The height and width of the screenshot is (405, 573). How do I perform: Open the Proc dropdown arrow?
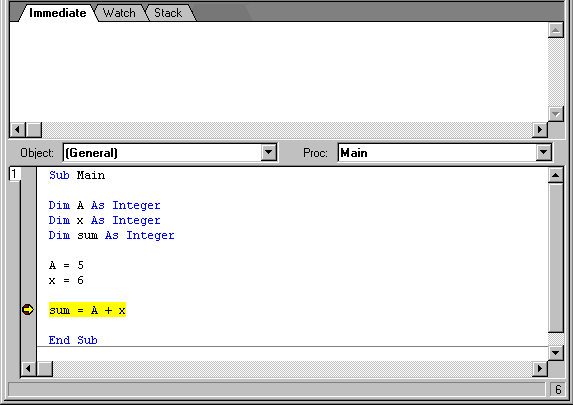tap(543, 152)
